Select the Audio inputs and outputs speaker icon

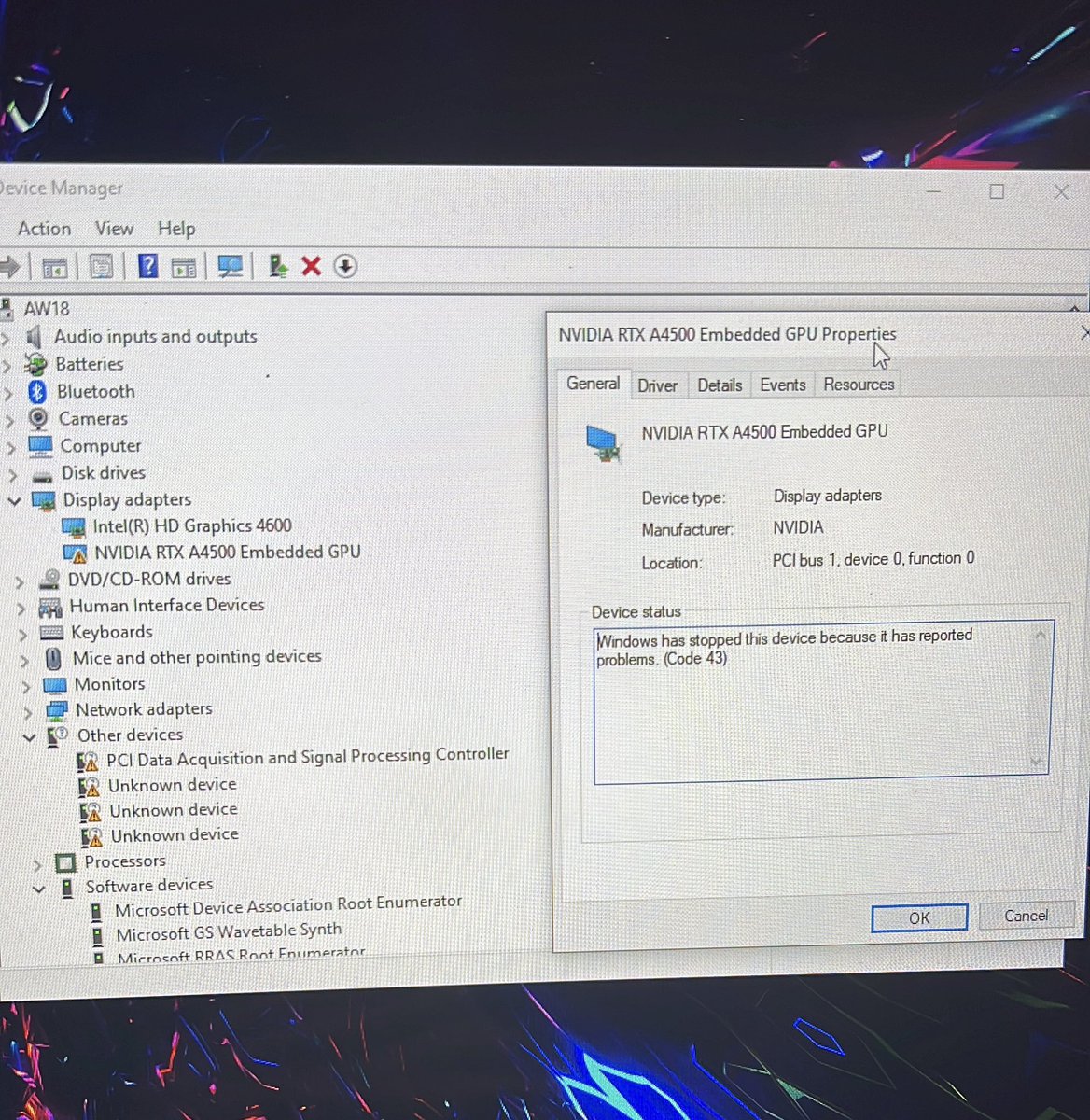click(x=35, y=337)
